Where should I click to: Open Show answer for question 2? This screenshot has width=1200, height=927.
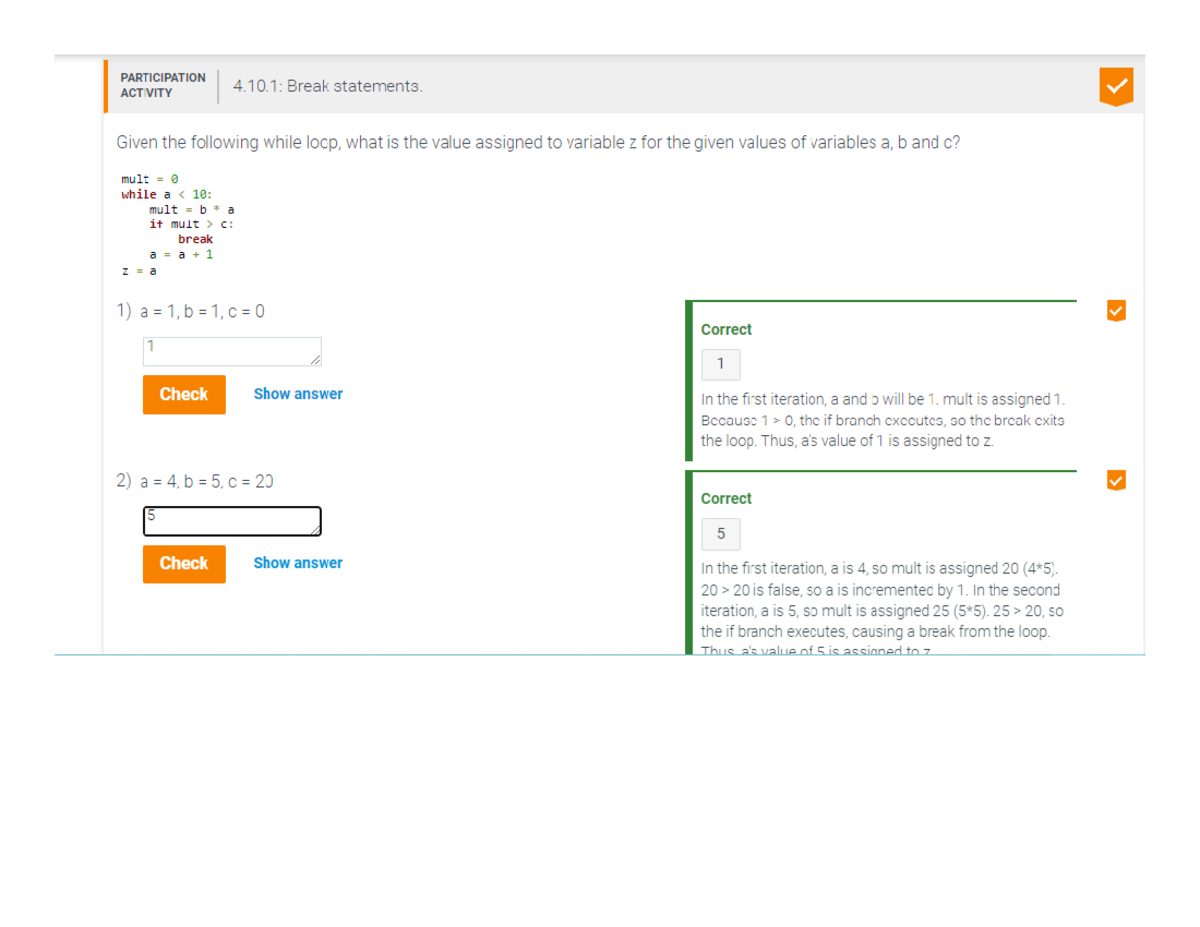pos(297,563)
